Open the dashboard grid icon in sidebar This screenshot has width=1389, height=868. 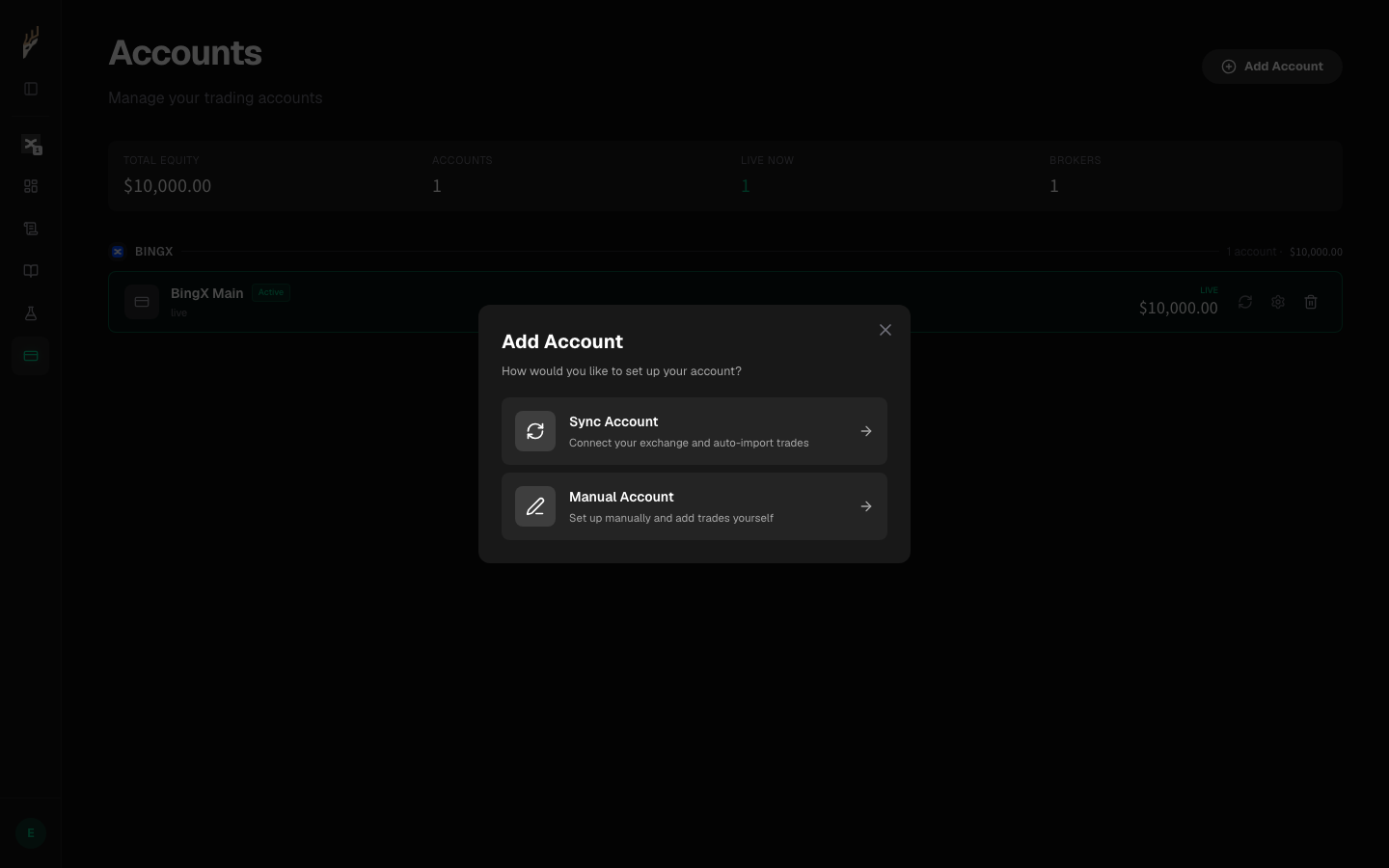pos(31,186)
